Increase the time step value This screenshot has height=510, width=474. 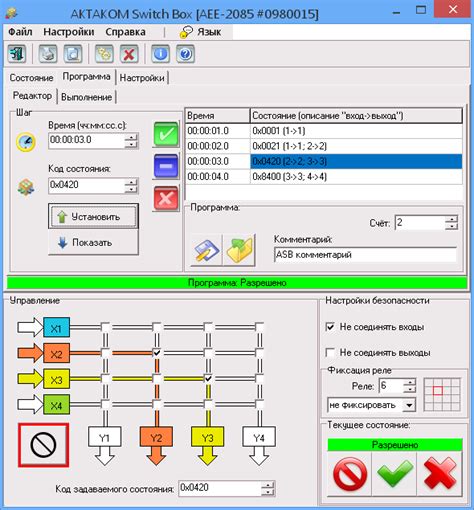131,137
